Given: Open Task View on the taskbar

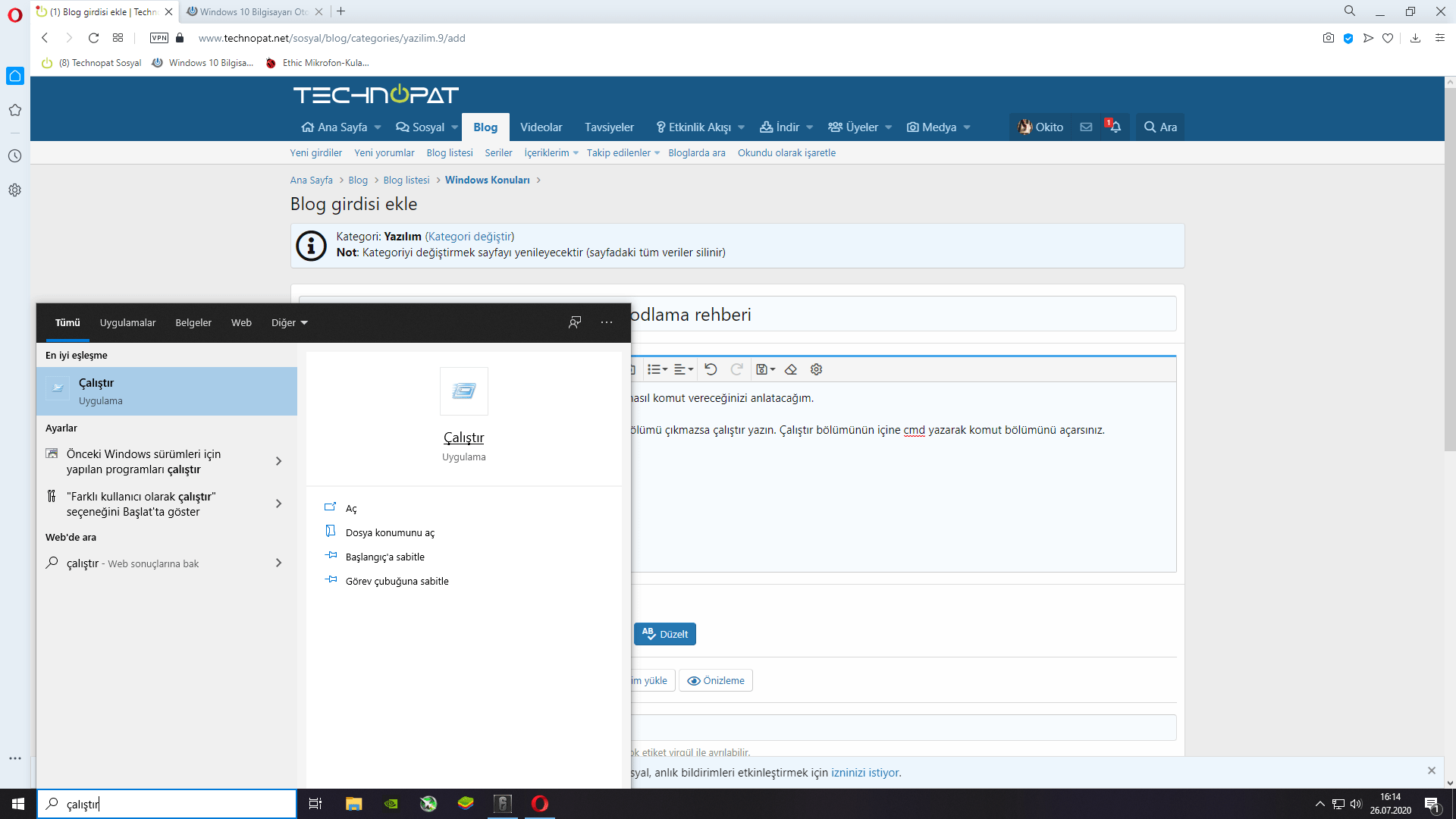Looking at the screenshot, I should point(315,804).
